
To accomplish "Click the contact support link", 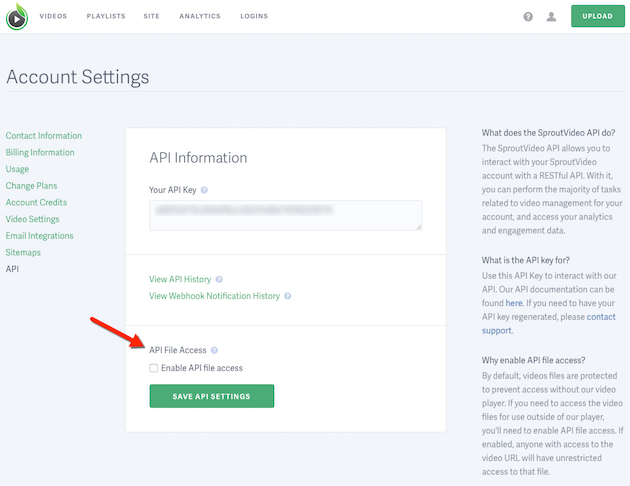I will coord(548,324).
